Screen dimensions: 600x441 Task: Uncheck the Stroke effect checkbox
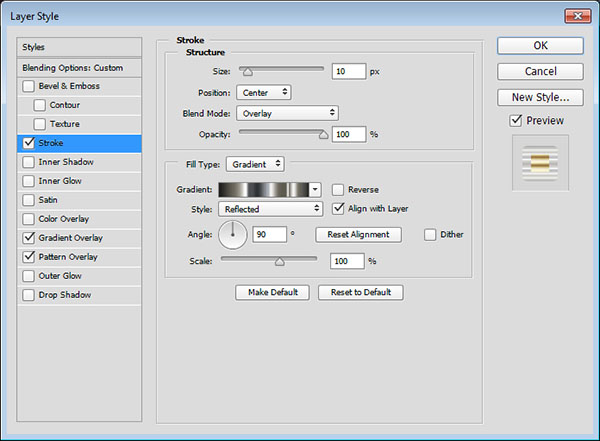point(27,143)
